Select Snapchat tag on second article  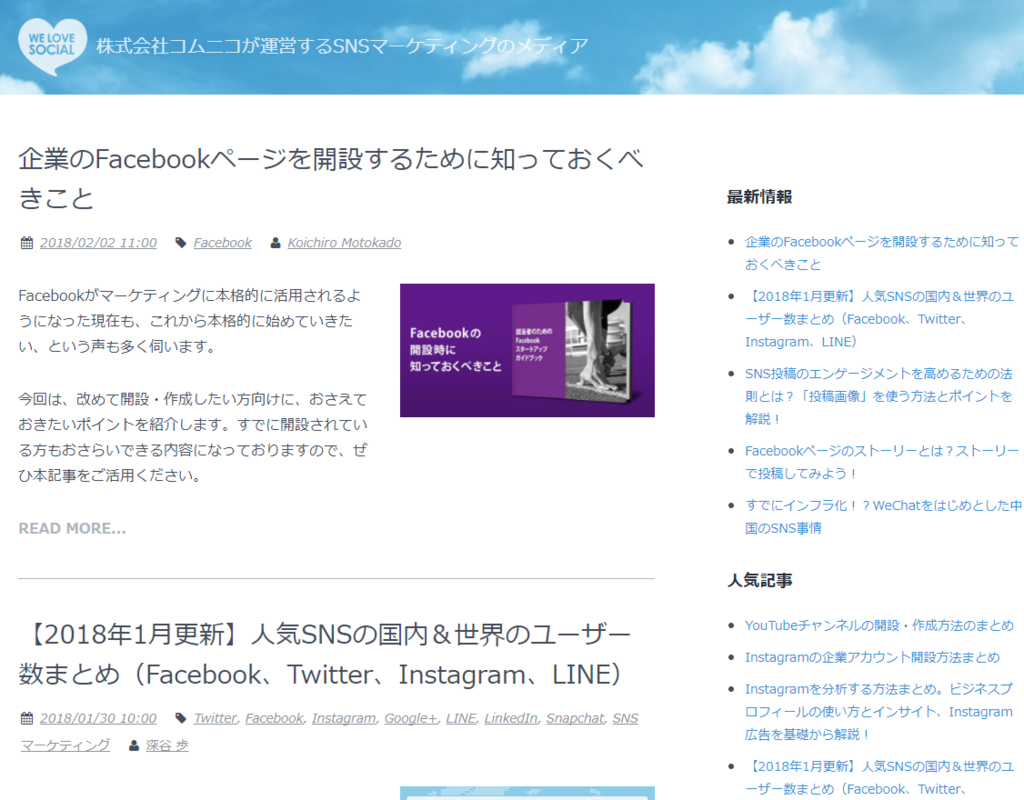click(x=575, y=718)
